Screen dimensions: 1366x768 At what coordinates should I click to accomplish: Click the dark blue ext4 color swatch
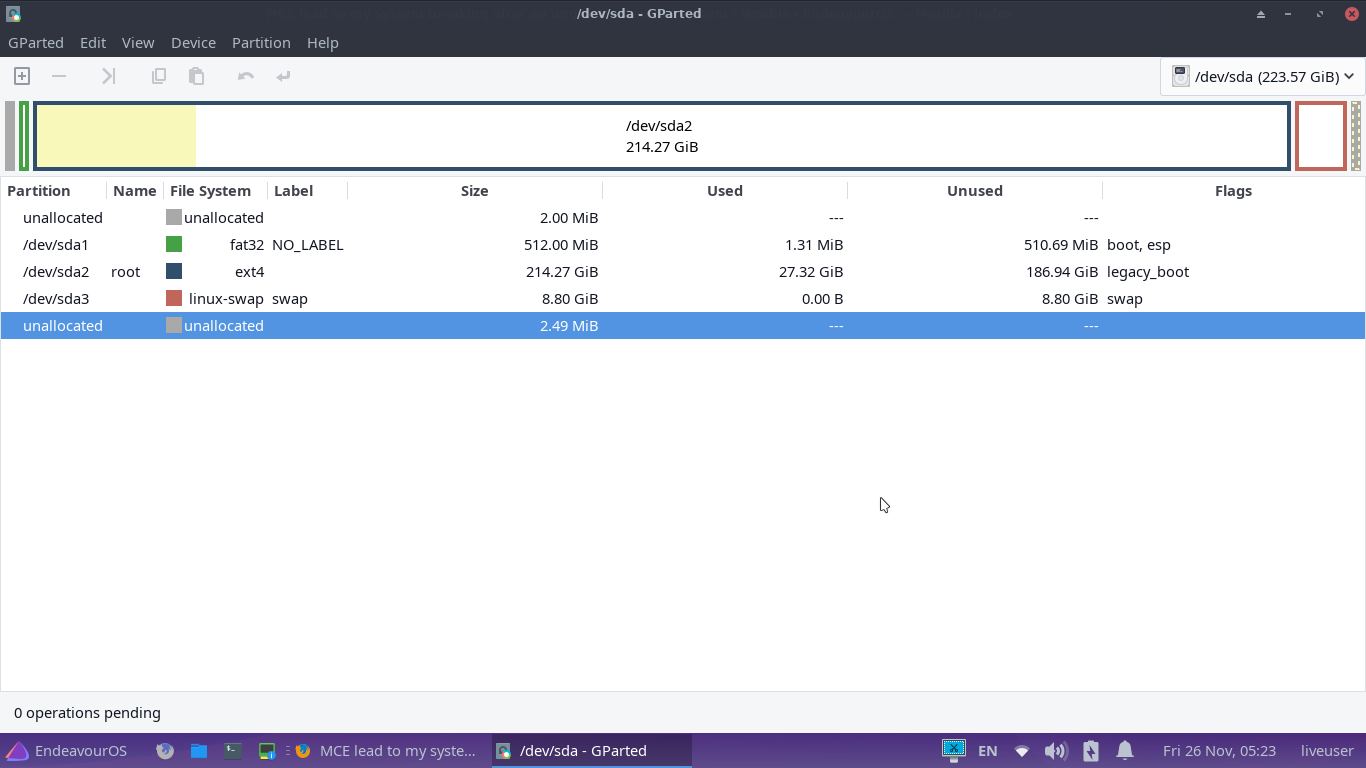[174, 271]
